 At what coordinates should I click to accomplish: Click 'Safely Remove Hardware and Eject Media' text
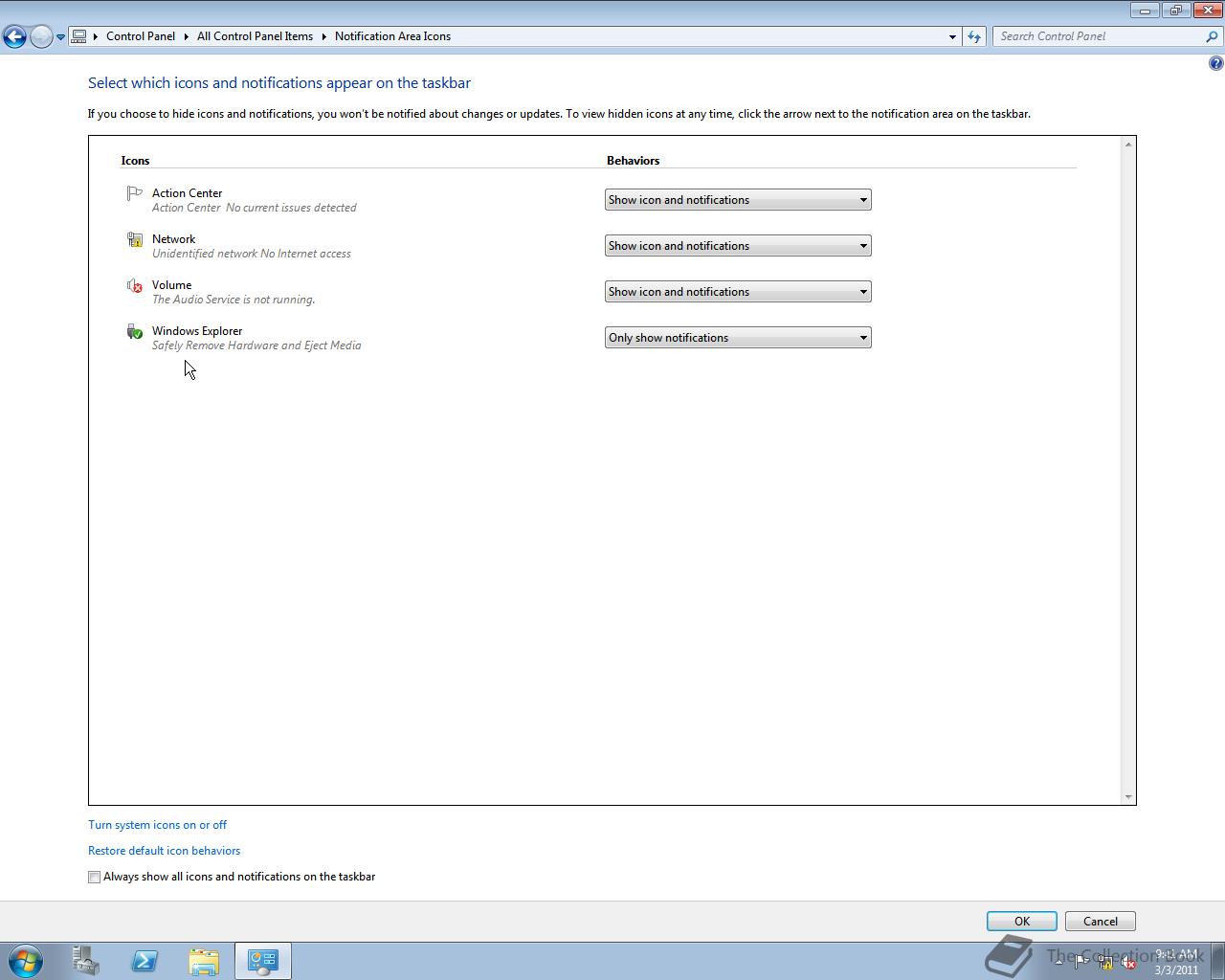click(x=256, y=345)
